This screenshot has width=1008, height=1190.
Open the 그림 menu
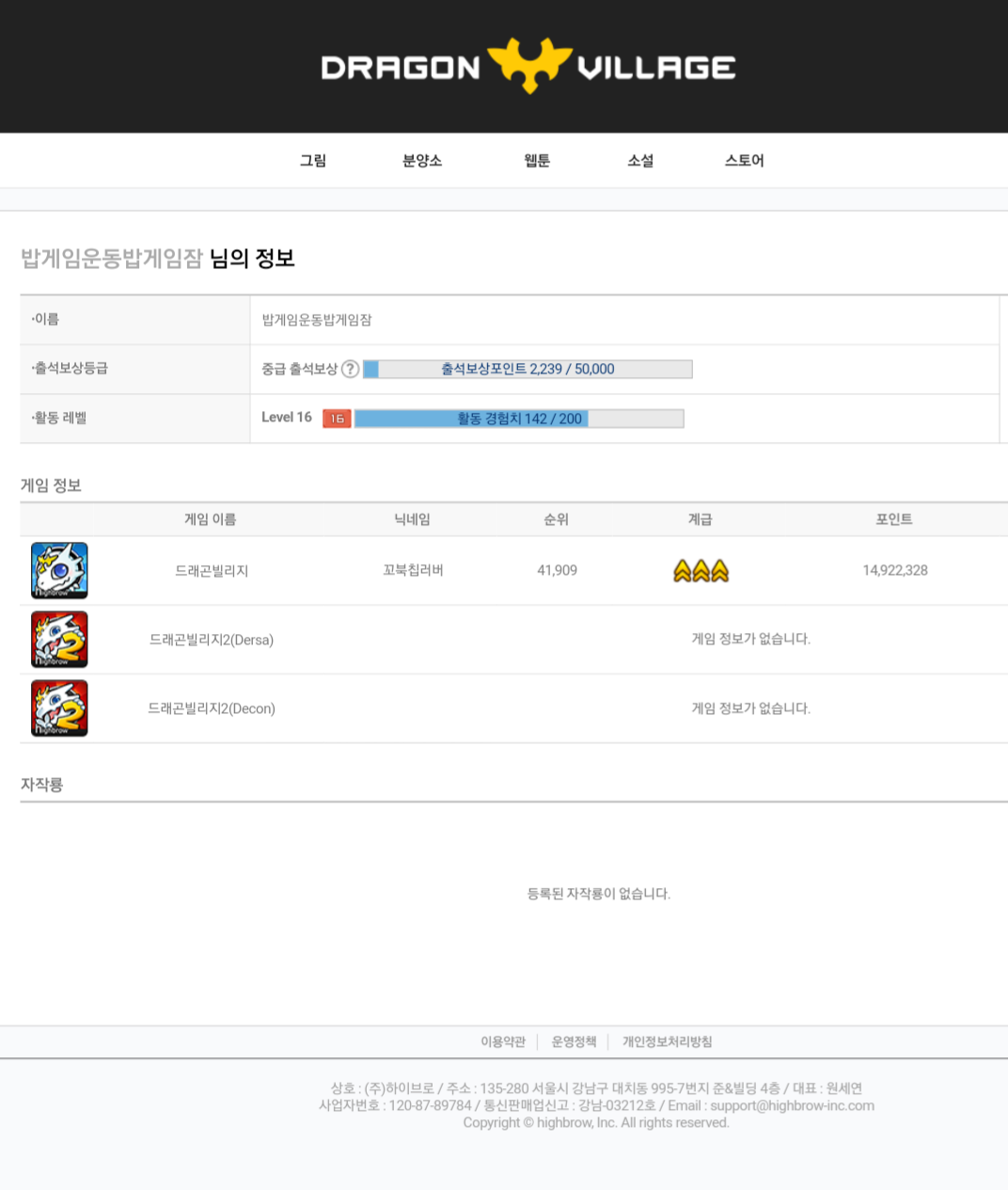(313, 161)
